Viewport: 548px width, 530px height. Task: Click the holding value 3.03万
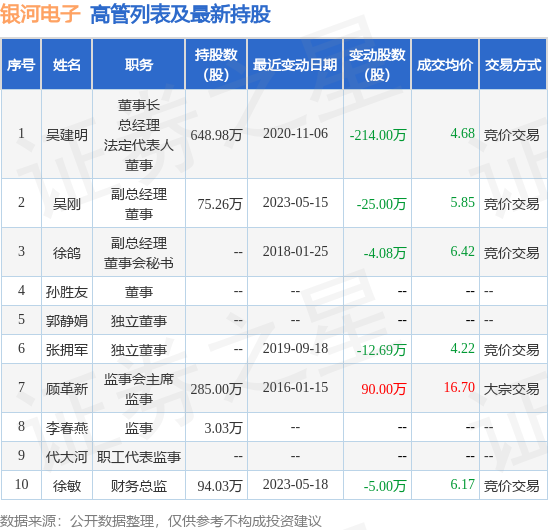[223, 428]
